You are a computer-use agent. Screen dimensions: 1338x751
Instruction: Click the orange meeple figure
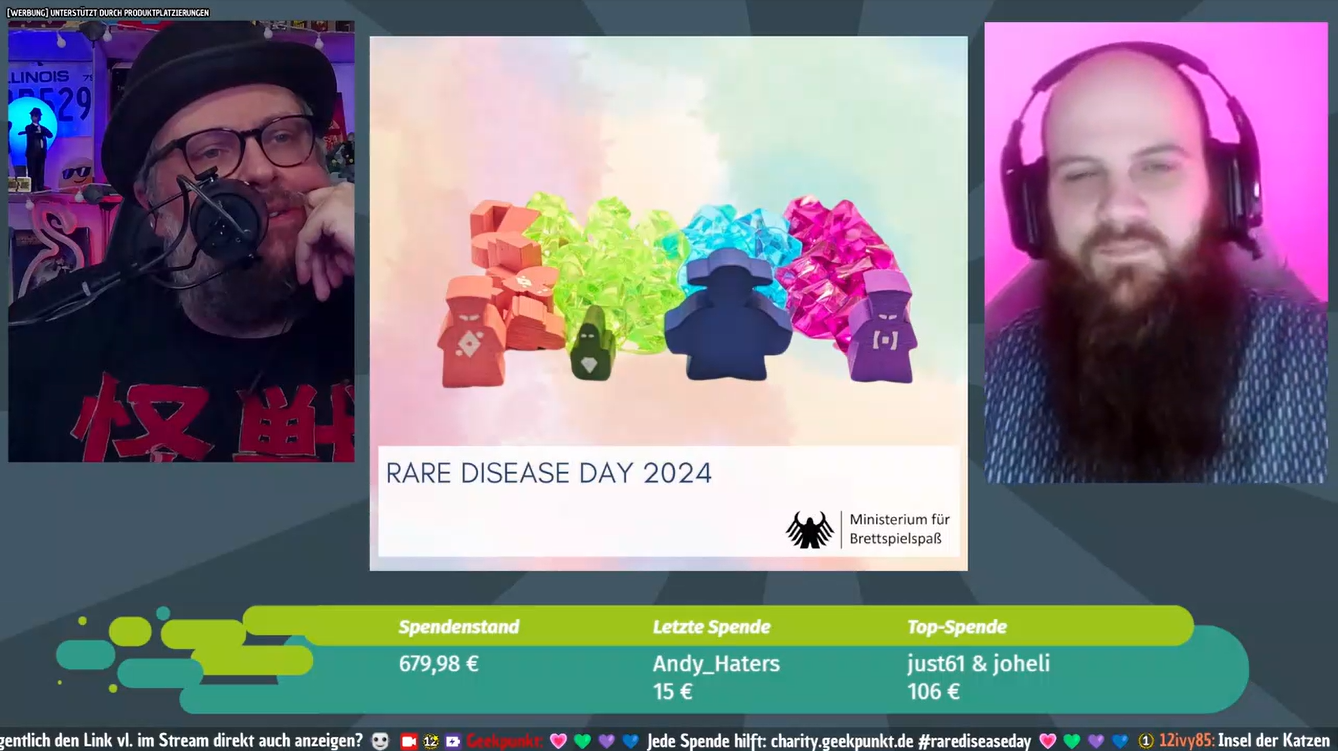point(471,332)
